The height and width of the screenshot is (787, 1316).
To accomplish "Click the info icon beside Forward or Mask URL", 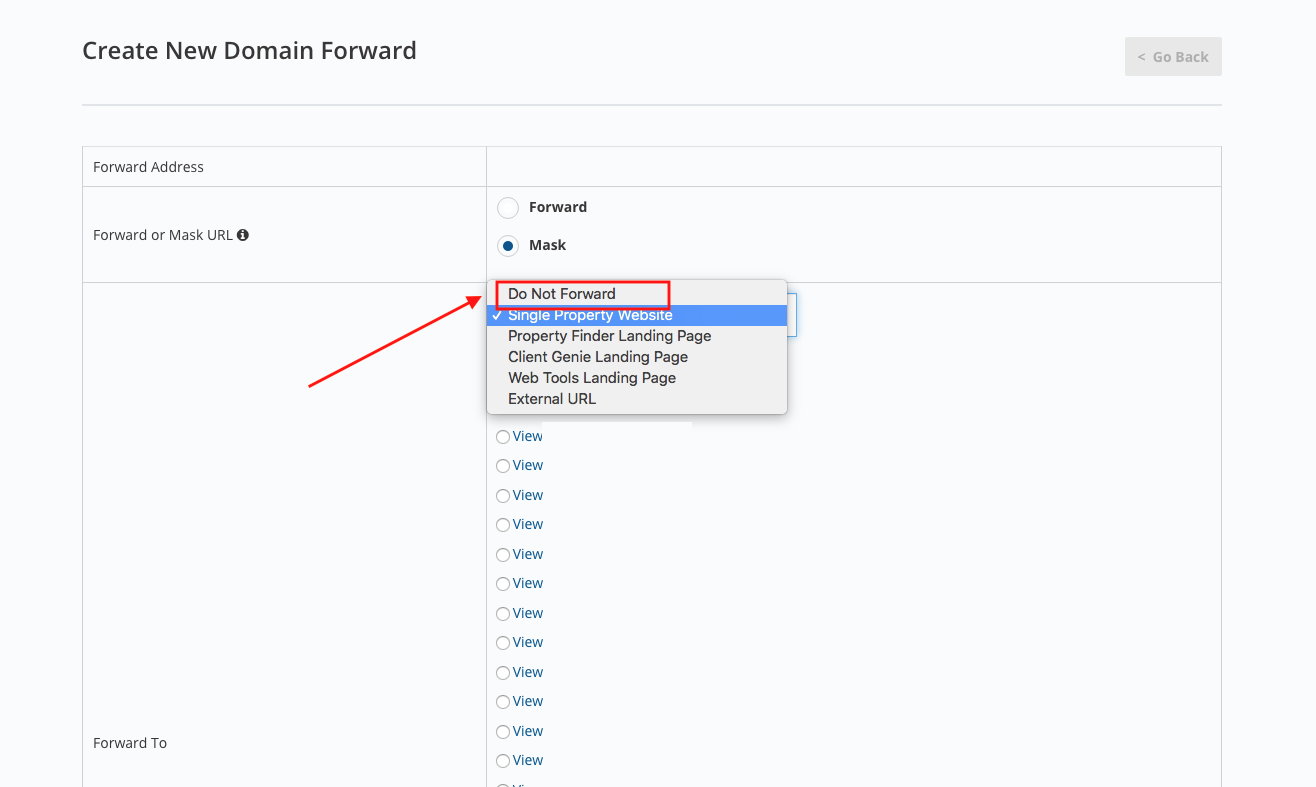I will (x=243, y=235).
